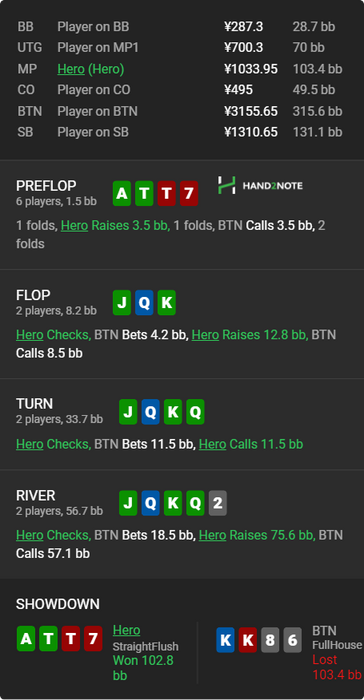
Task: Click Hero link before Raises 75.6 bb
Action: pyautogui.click(x=212, y=535)
